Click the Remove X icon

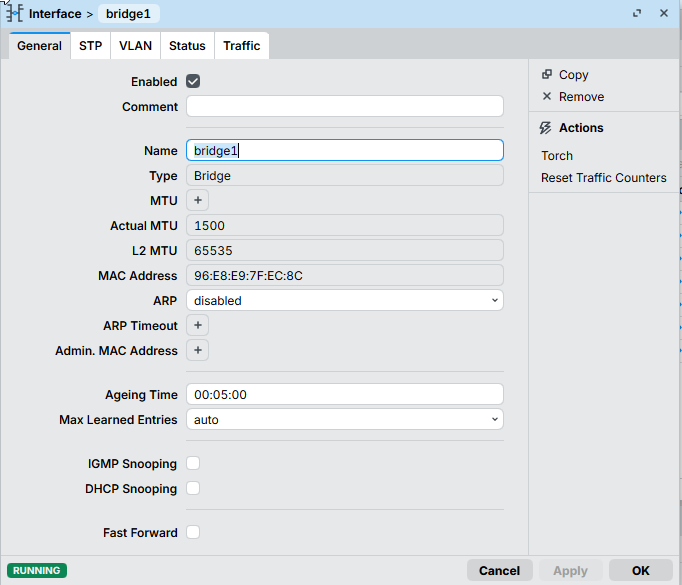point(546,97)
